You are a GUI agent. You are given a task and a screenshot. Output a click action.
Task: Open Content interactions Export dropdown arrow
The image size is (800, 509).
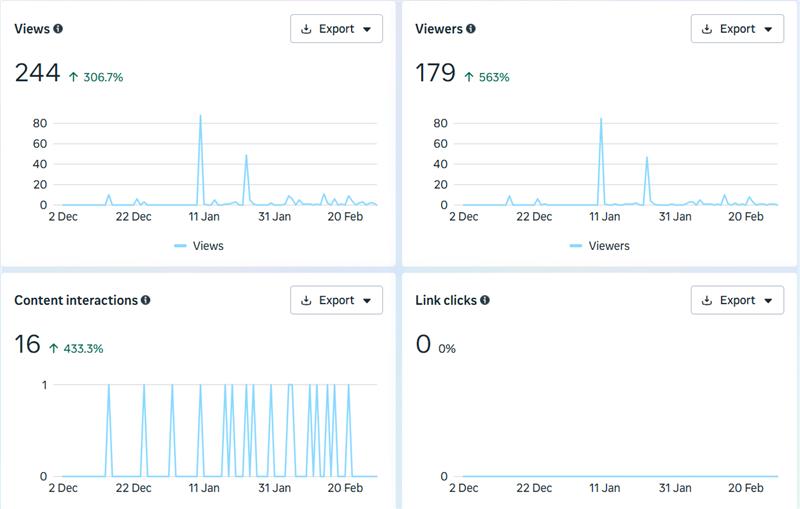367,301
